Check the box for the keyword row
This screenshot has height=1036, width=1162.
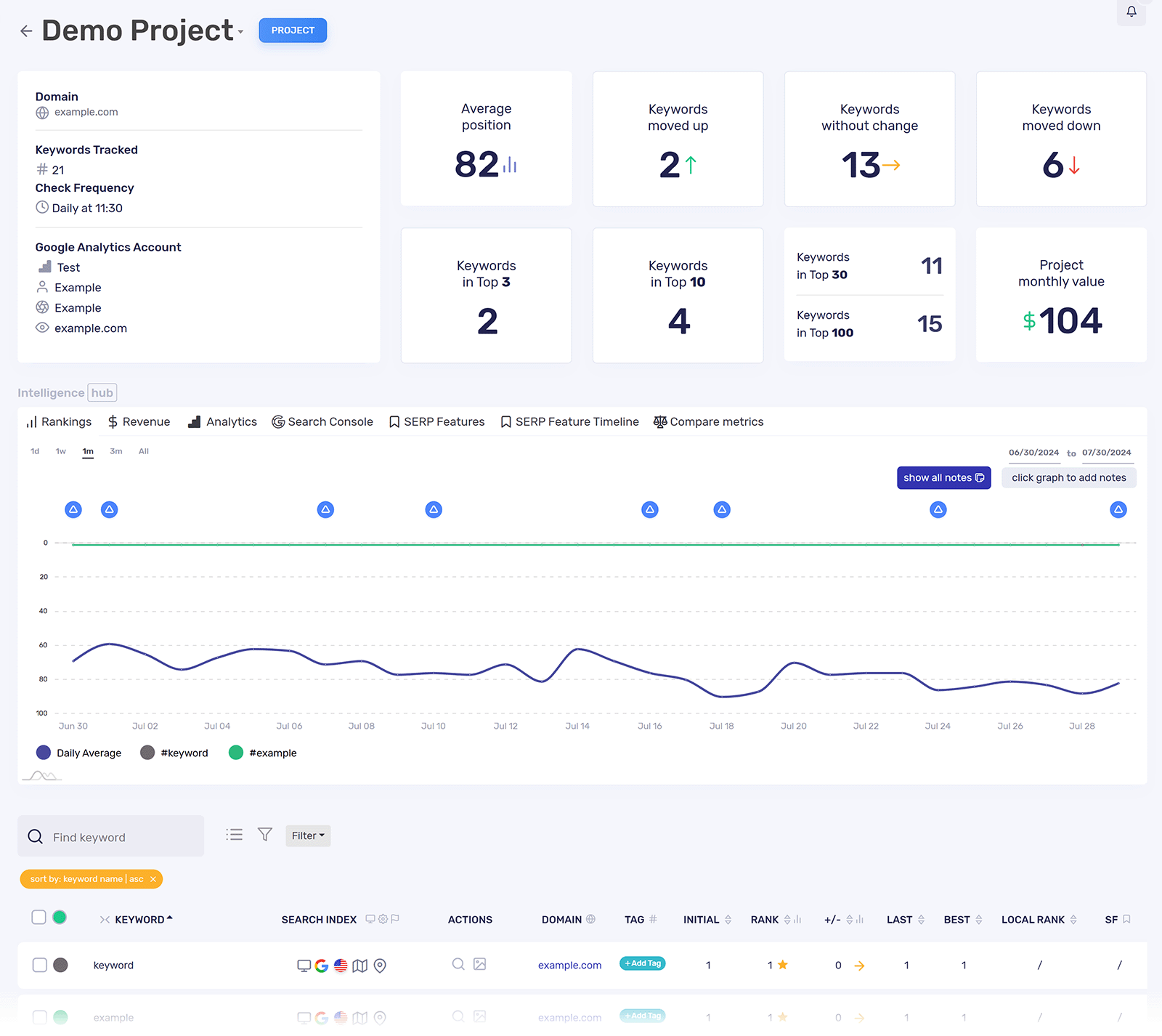(40, 965)
